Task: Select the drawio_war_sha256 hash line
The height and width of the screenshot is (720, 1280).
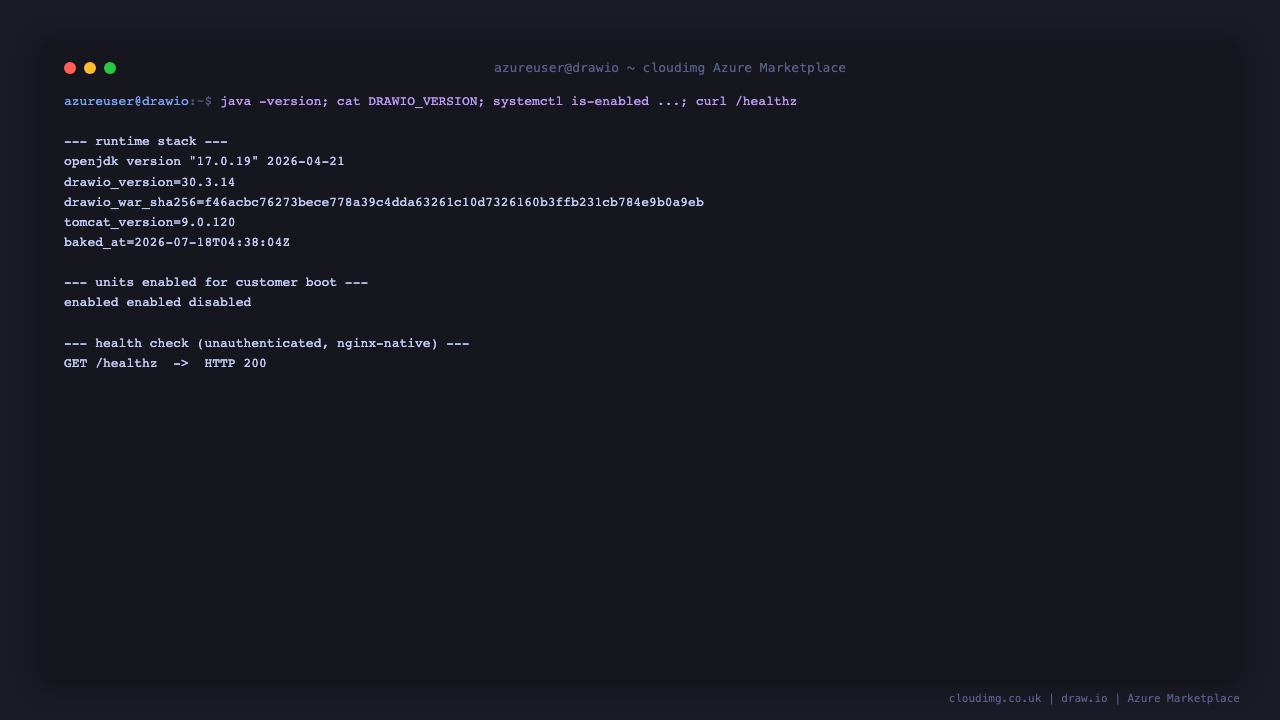Action: [x=384, y=202]
